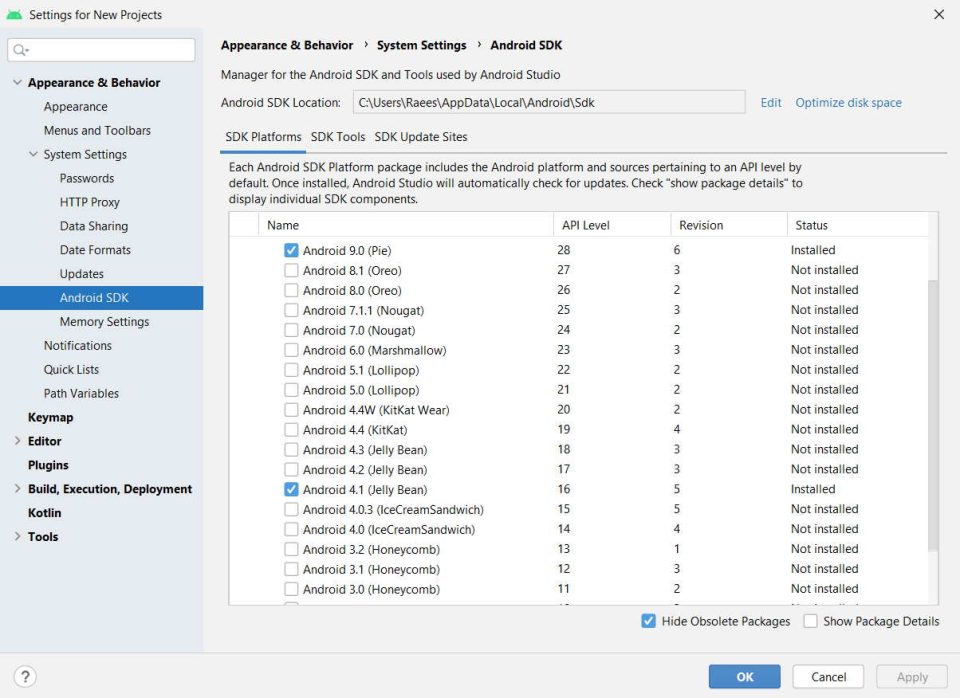The image size is (960, 698).
Task: Switch to the SDK Tools tab
Action: (337, 137)
